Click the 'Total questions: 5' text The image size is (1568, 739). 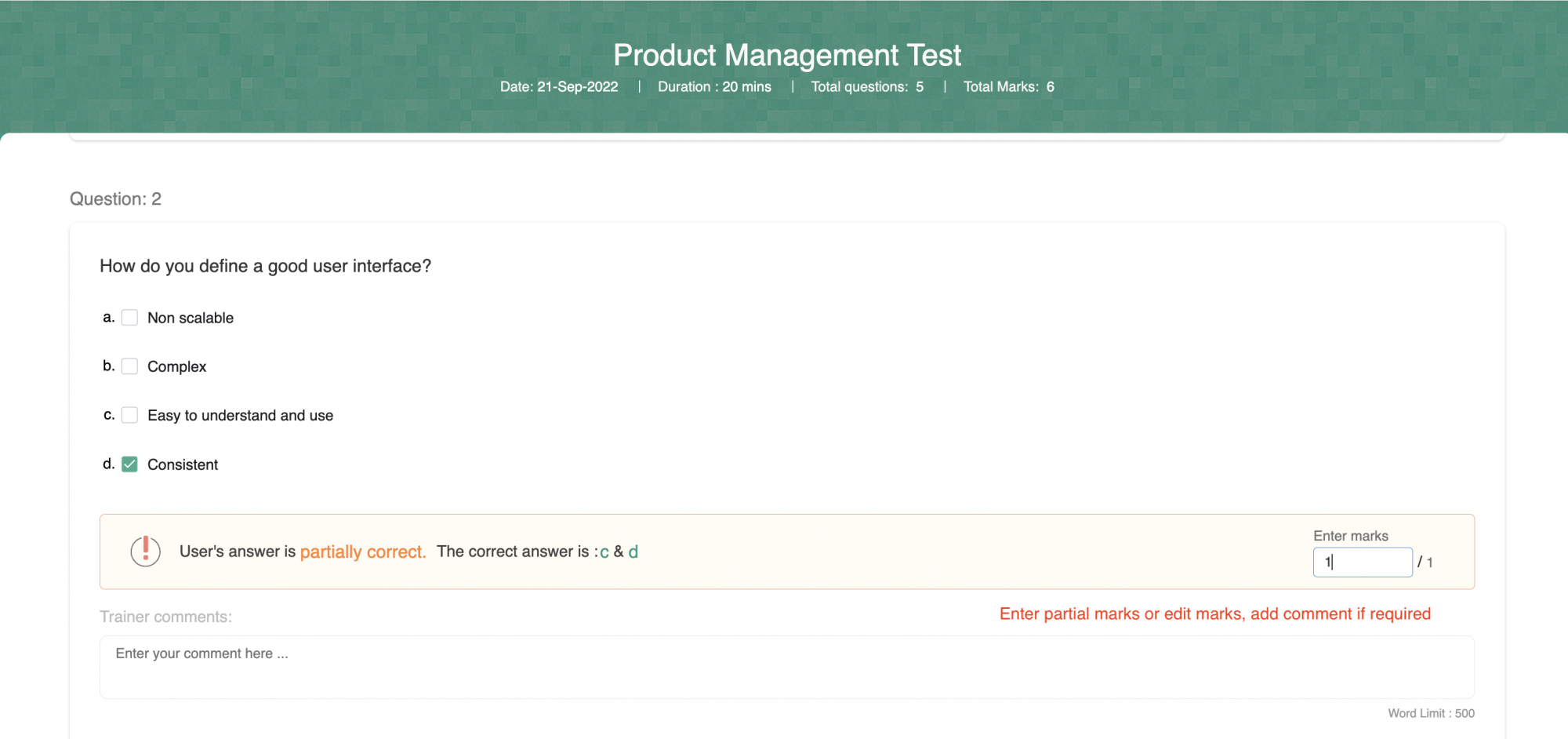[x=867, y=87]
